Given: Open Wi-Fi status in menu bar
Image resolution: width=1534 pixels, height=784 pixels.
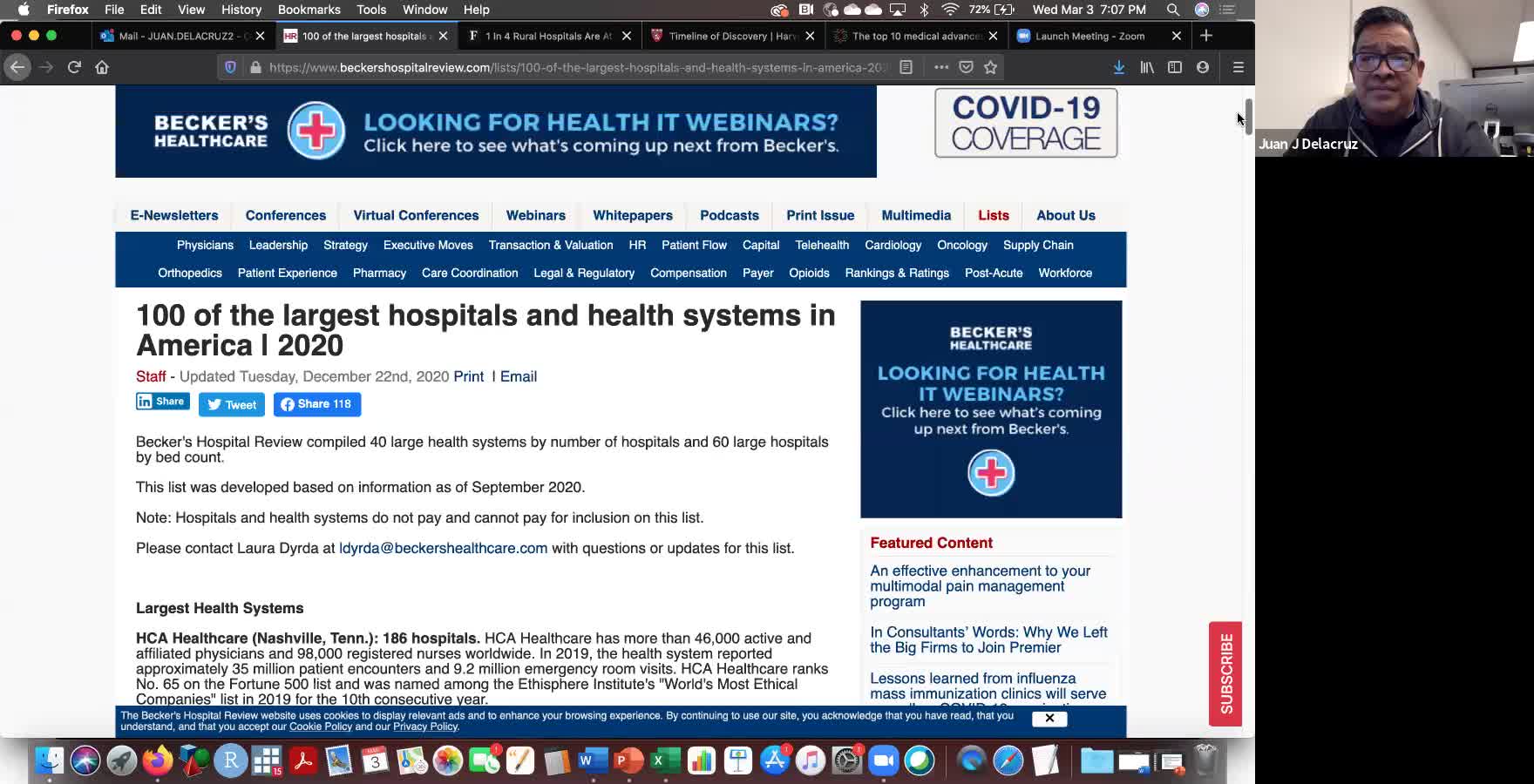Looking at the screenshot, I should coord(950,10).
